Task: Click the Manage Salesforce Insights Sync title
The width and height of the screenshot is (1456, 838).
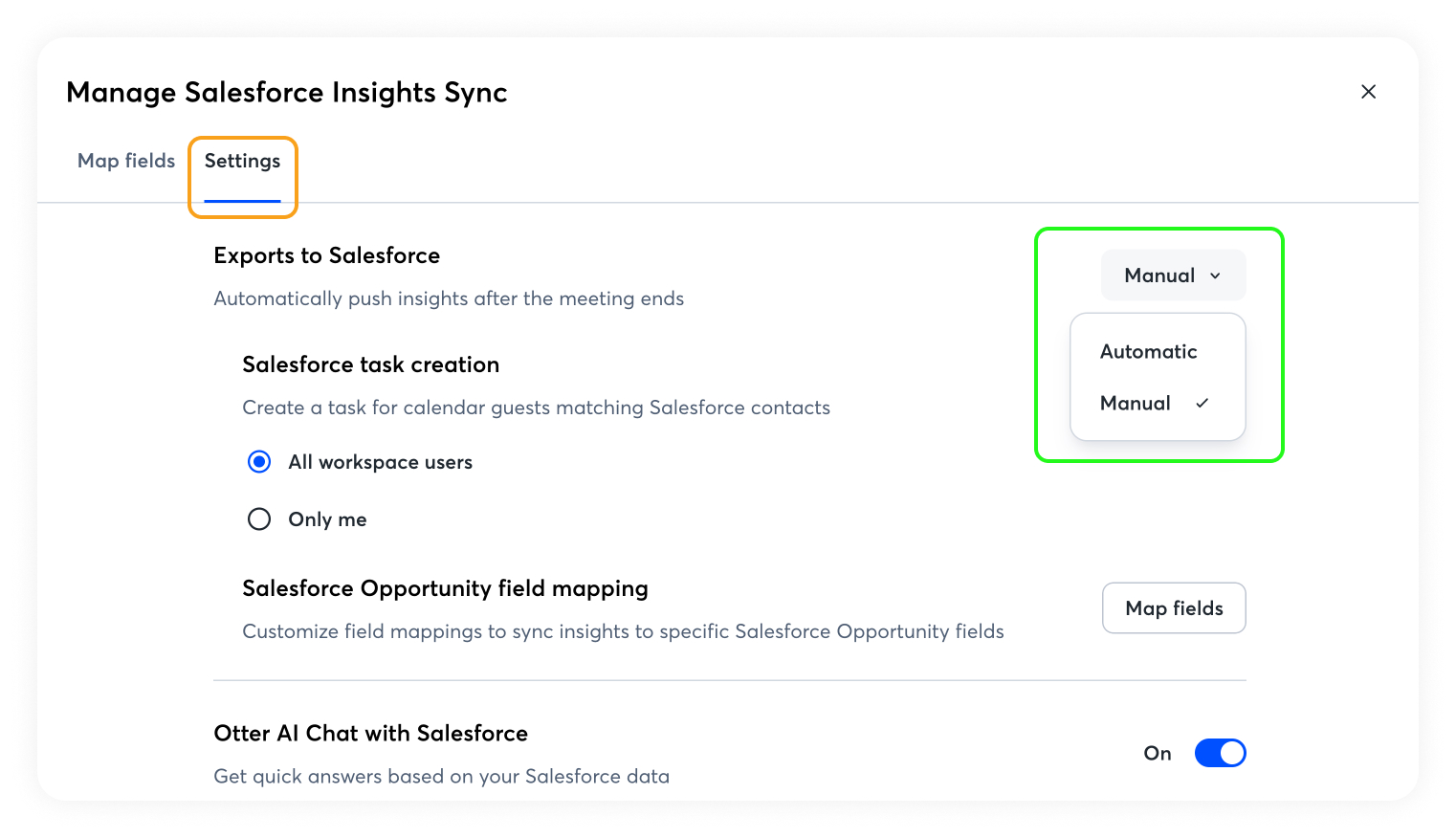Action: click(x=286, y=92)
